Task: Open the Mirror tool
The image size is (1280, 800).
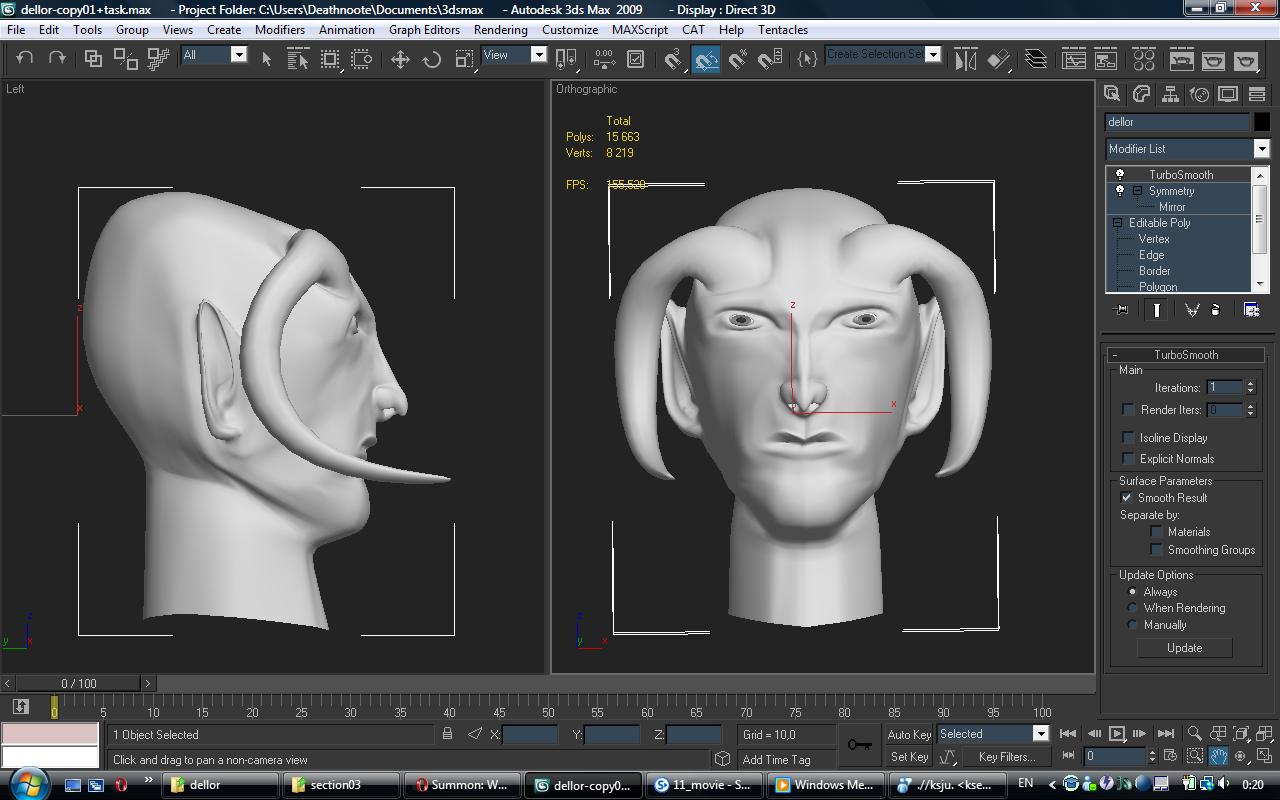Action: (965, 59)
